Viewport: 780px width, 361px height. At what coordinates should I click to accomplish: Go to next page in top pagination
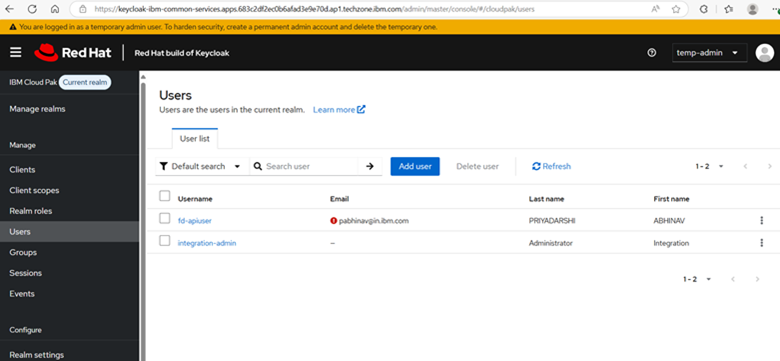pos(770,166)
